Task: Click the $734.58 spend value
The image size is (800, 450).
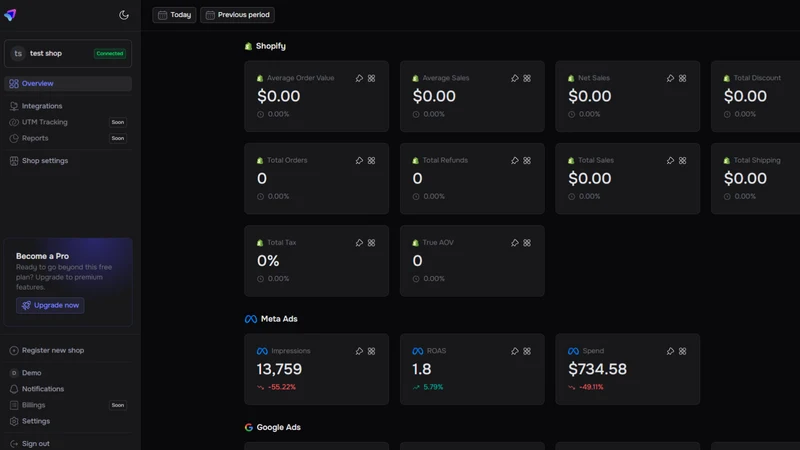Action: 597,369
